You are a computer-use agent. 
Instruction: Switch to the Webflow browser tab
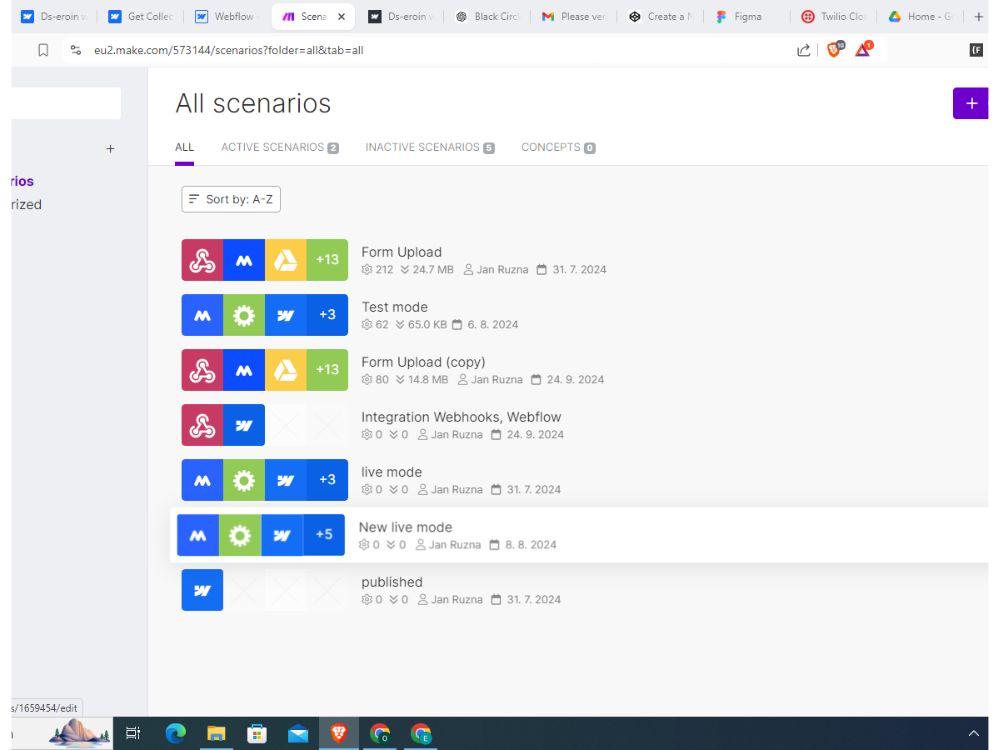[x=226, y=17]
